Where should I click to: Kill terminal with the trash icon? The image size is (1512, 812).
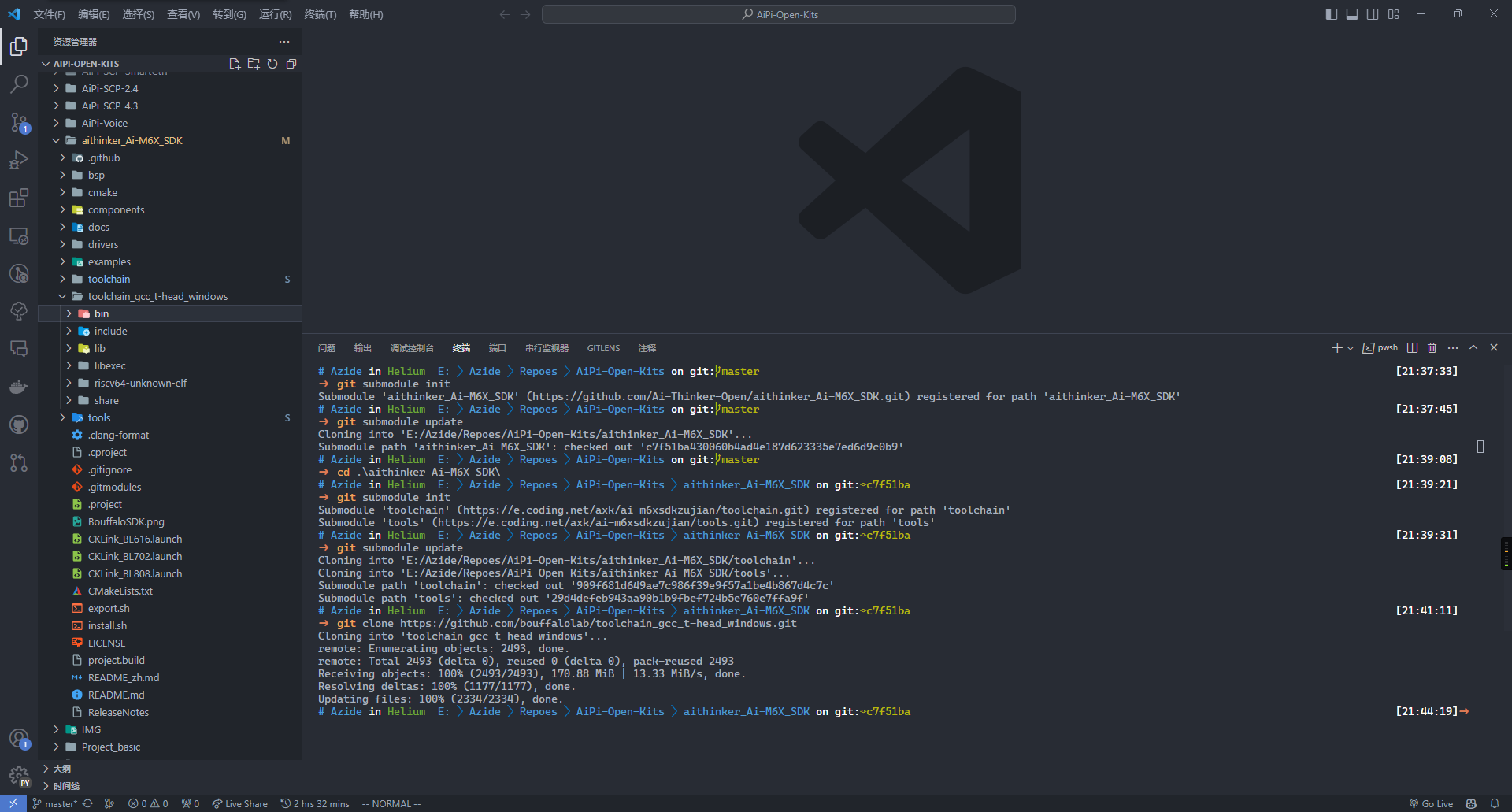pos(1432,348)
